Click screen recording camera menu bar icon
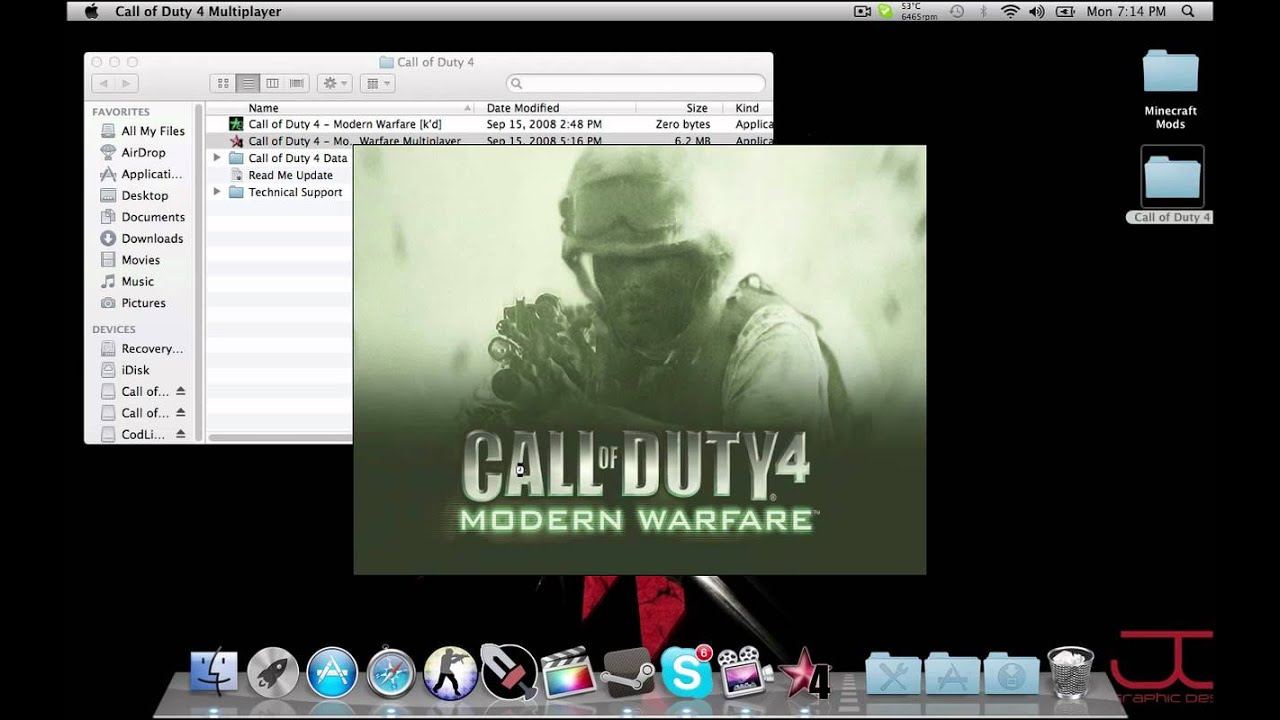Image resolution: width=1280 pixels, height=720 pixels. tap(862, 11)
